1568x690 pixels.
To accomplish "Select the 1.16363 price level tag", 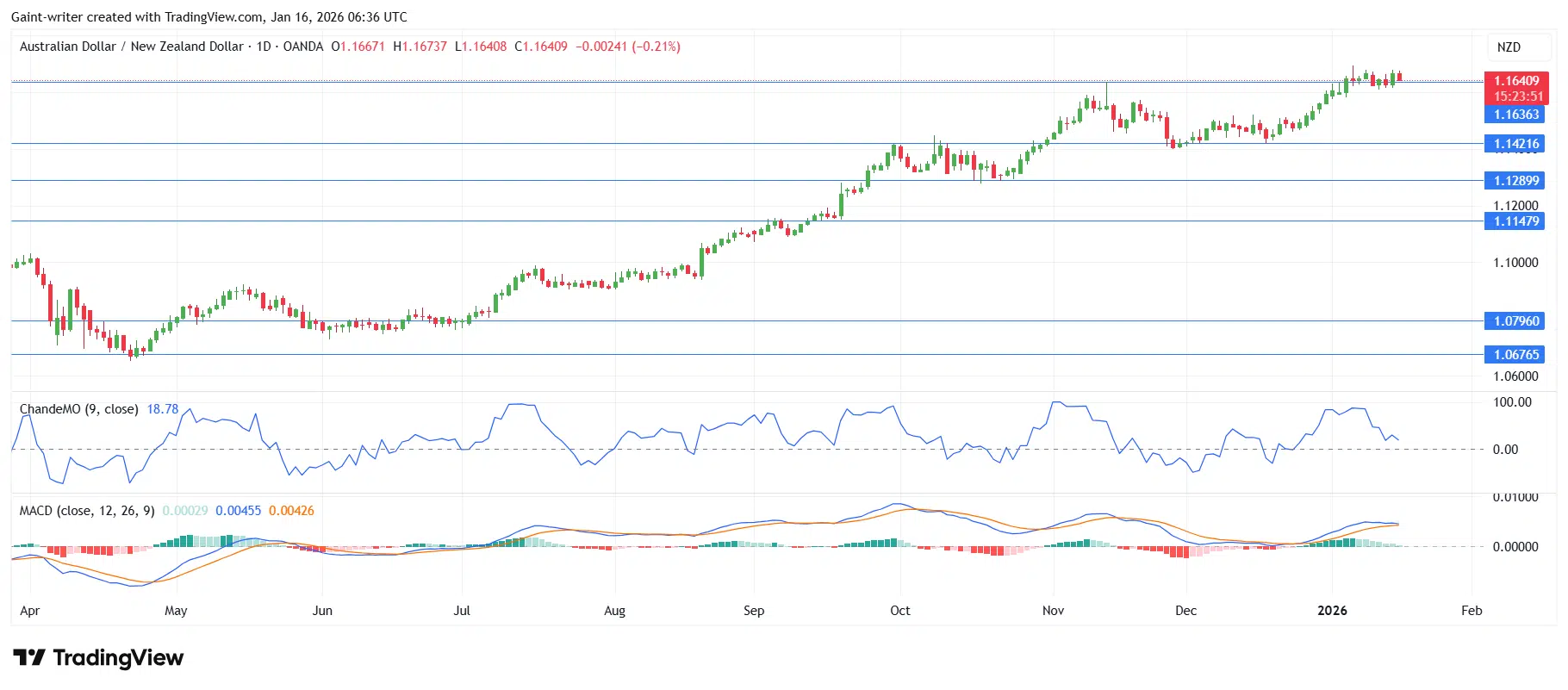I will click(x=1515, y=115).
